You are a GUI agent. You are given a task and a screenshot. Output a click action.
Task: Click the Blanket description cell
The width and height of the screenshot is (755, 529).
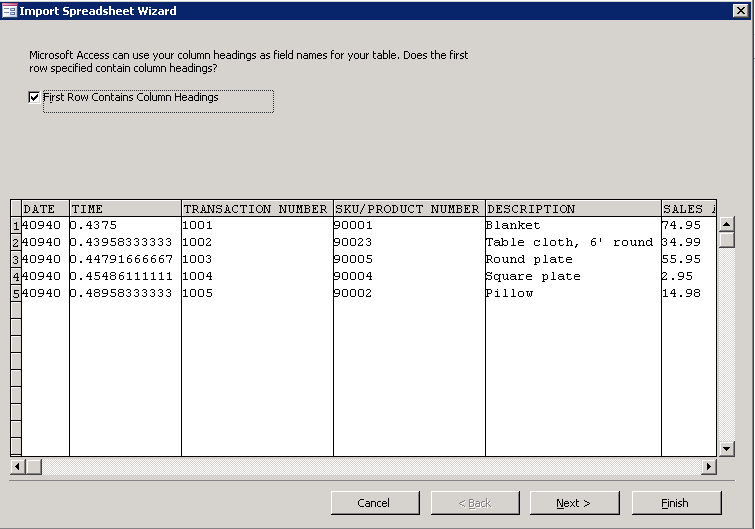click(573, 225)
